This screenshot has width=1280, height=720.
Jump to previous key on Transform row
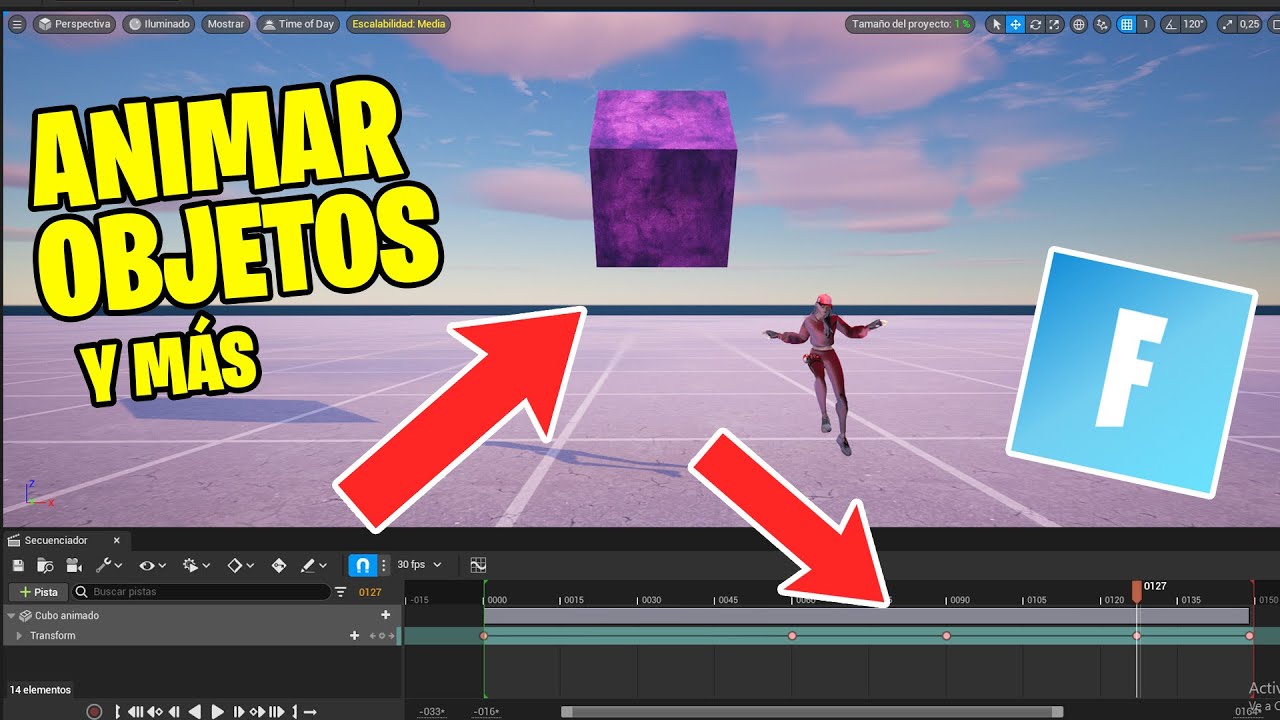[x=372, y=636]
